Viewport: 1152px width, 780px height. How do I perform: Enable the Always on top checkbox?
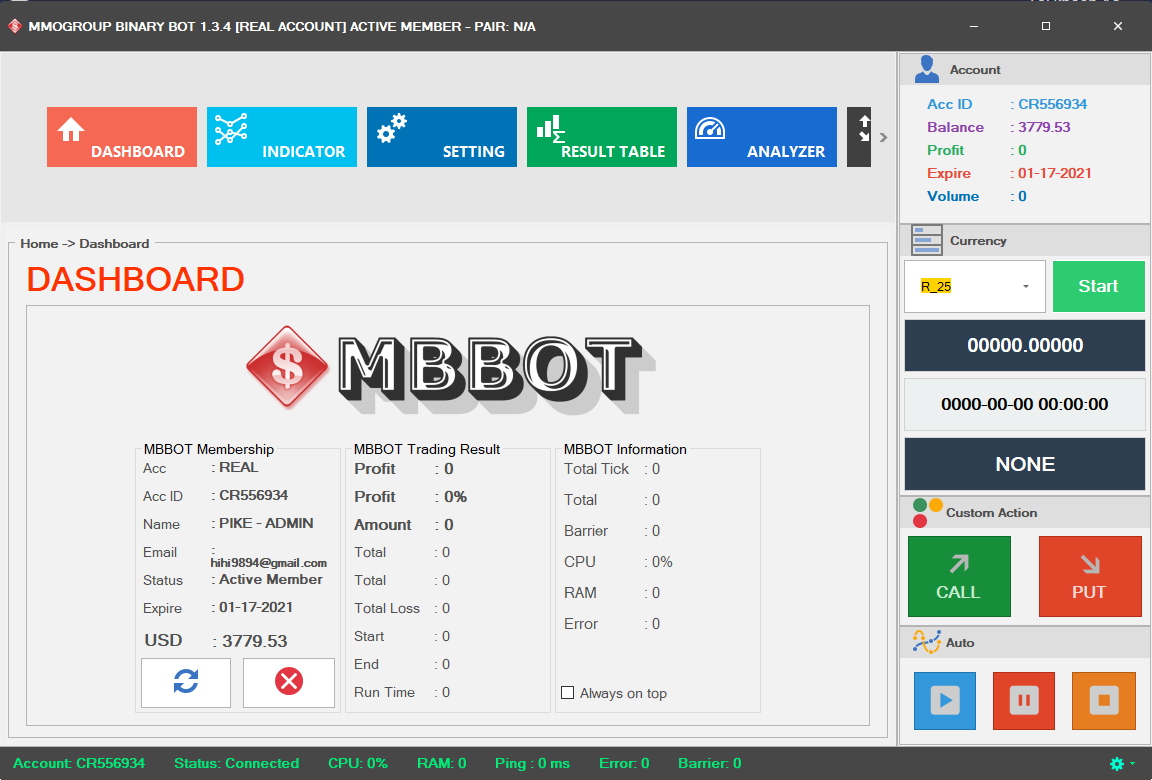tap(568, 693)
